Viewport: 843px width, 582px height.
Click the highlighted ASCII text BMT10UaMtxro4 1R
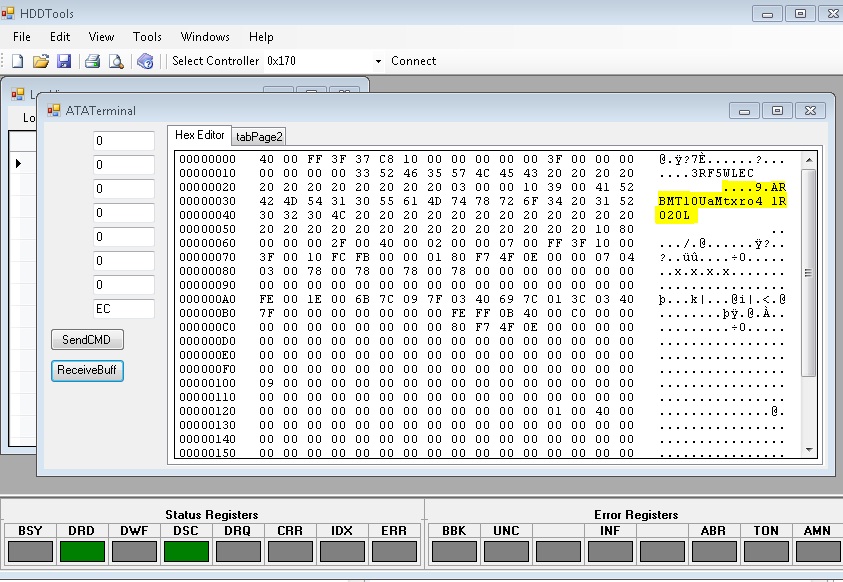[722, 202]
